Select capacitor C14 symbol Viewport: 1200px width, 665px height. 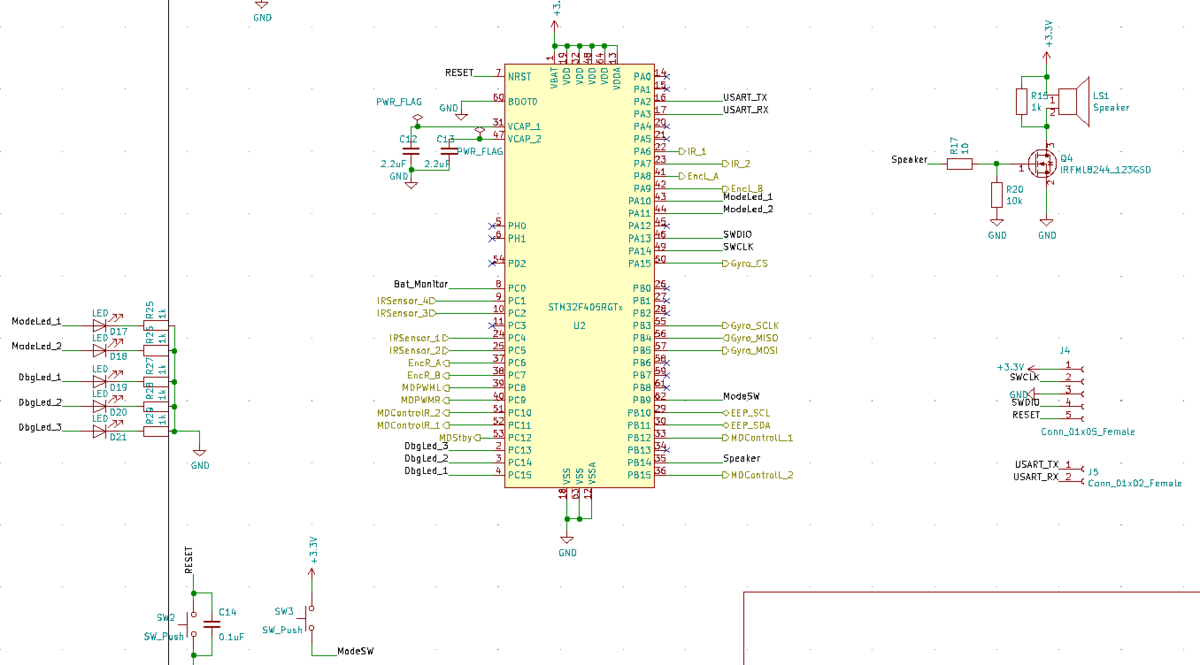(x=210, y=623)
